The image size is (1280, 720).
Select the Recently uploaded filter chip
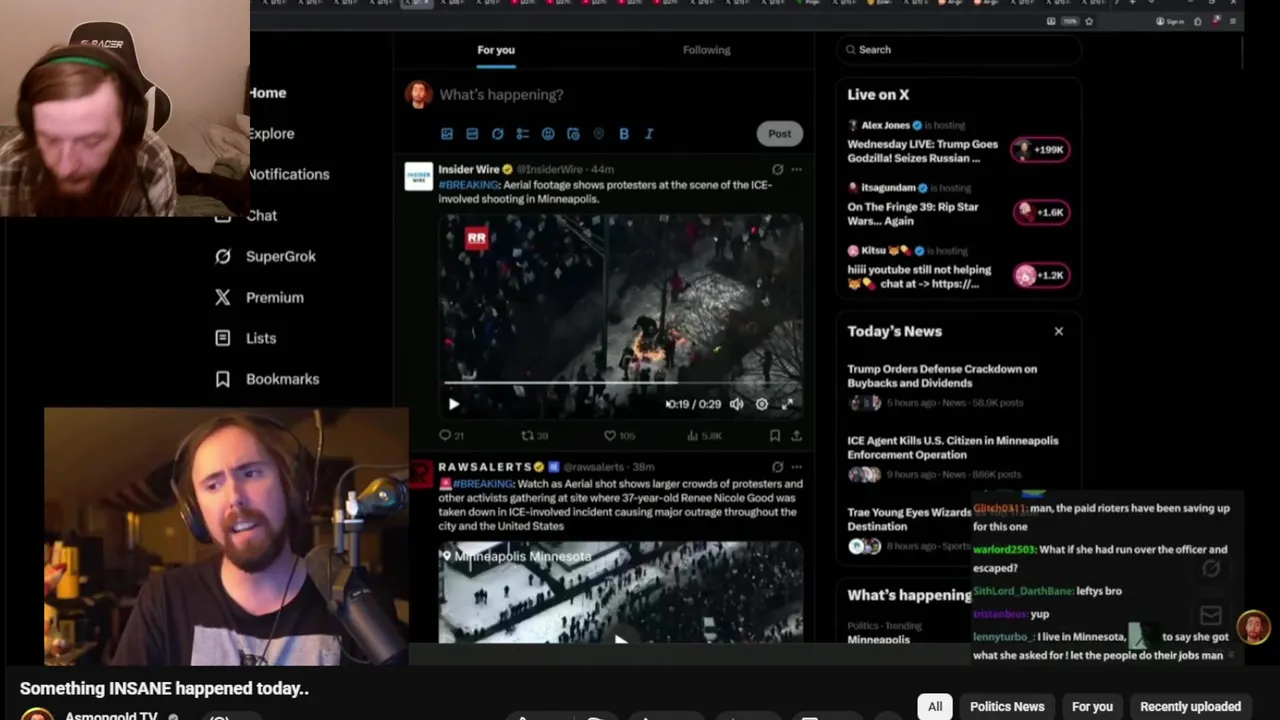(x=1190, y=706)
